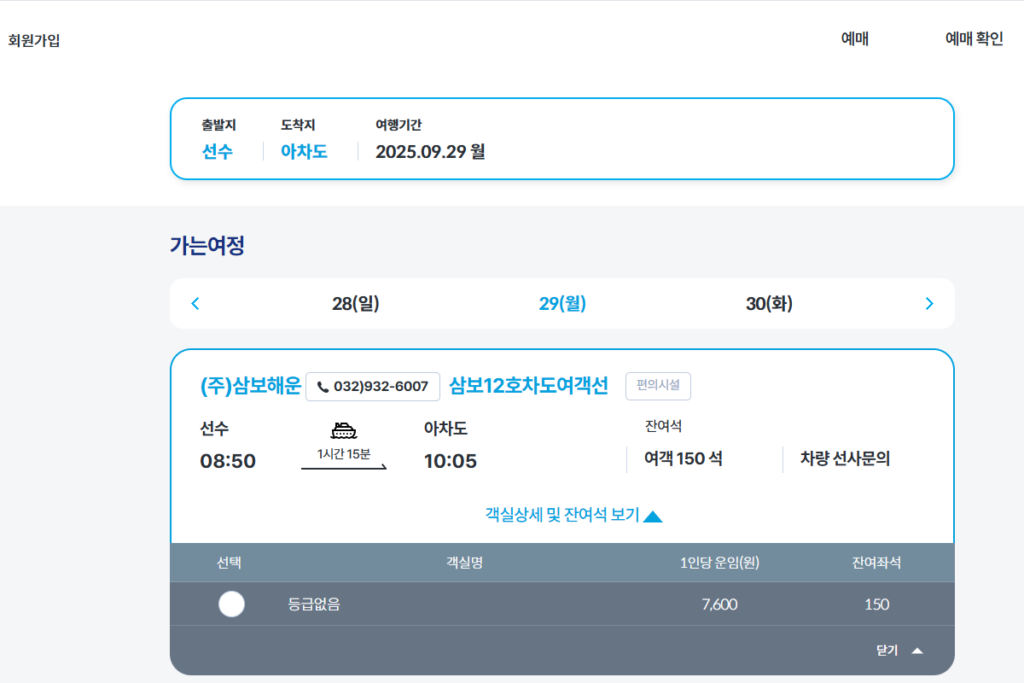The height and width of the screenshot is (683, 1024).
Task: Click the left arrow to view earlier dates
Action: [196, 303]
